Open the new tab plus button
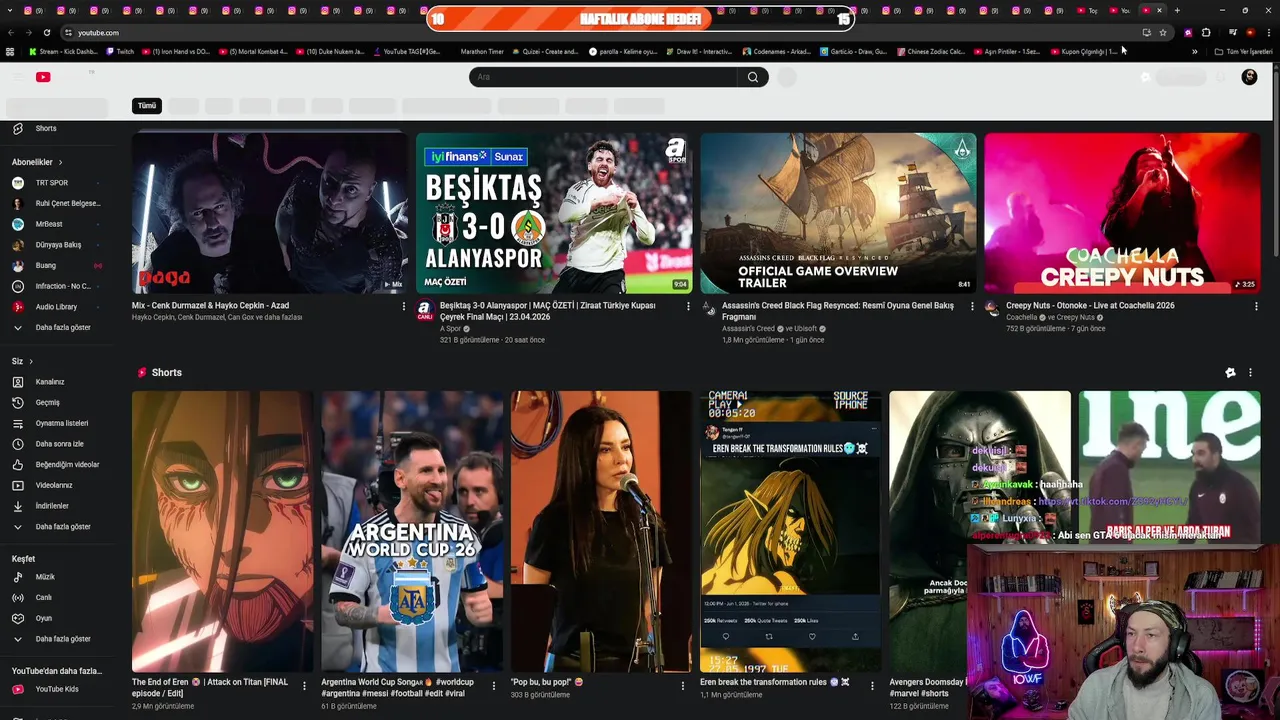 (x=1177, y=10)
